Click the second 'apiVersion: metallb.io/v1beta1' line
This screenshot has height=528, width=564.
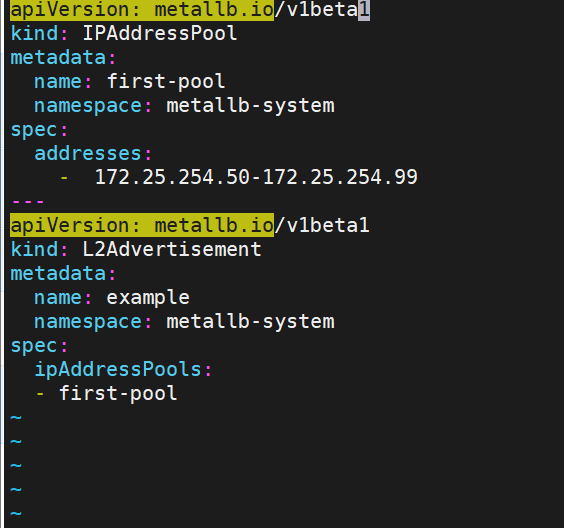point(190,226)
